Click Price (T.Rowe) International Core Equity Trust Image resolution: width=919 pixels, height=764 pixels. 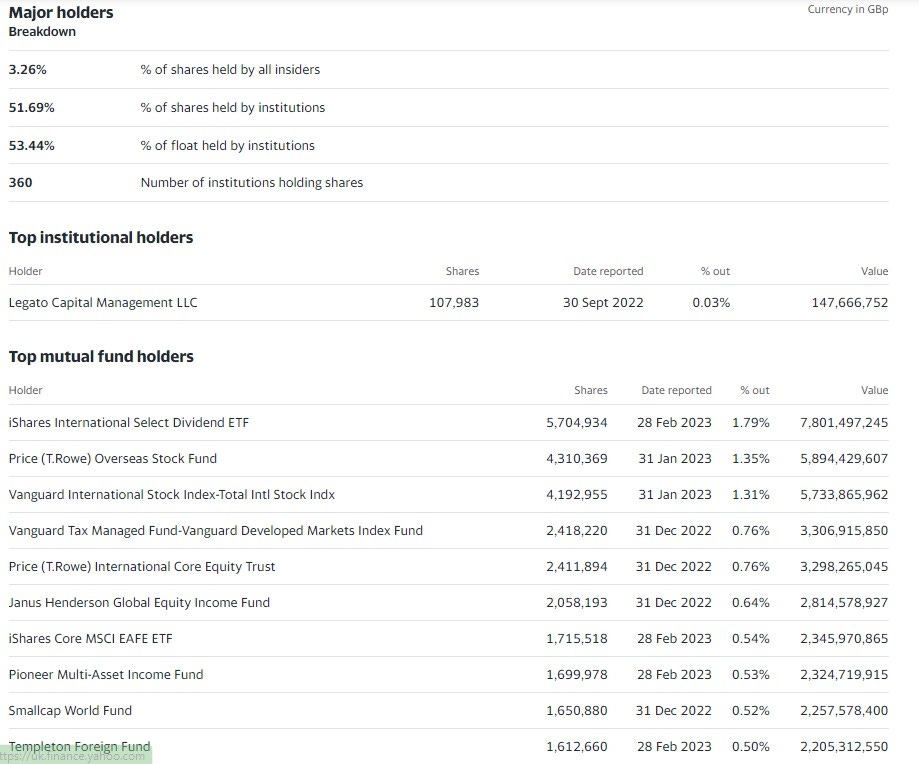[142, 567]
